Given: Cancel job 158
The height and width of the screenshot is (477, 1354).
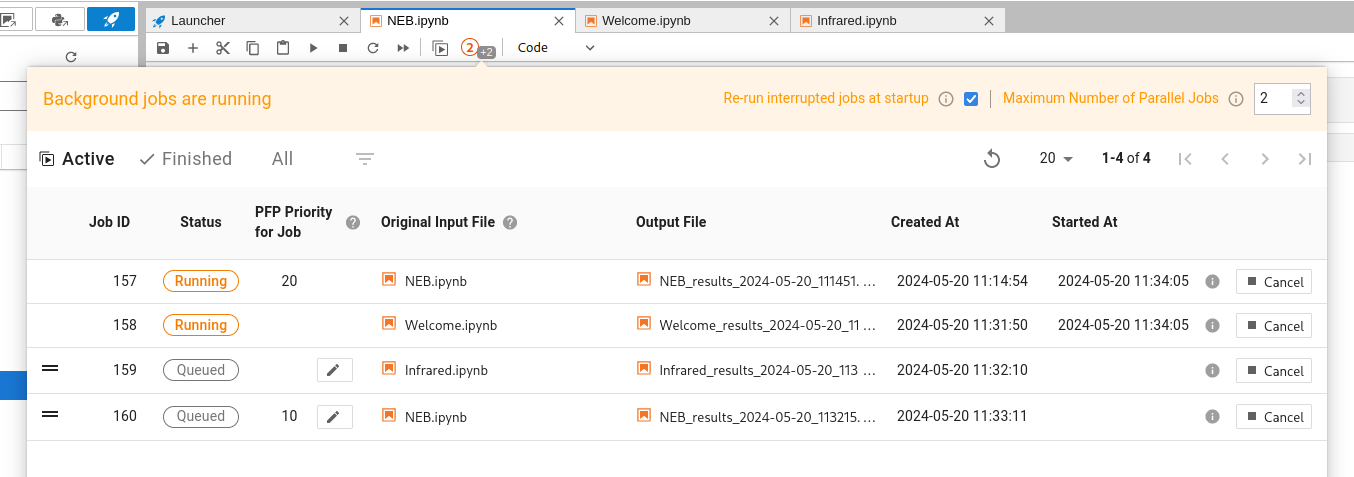Looking at the screenshot, I should 1274,326.
